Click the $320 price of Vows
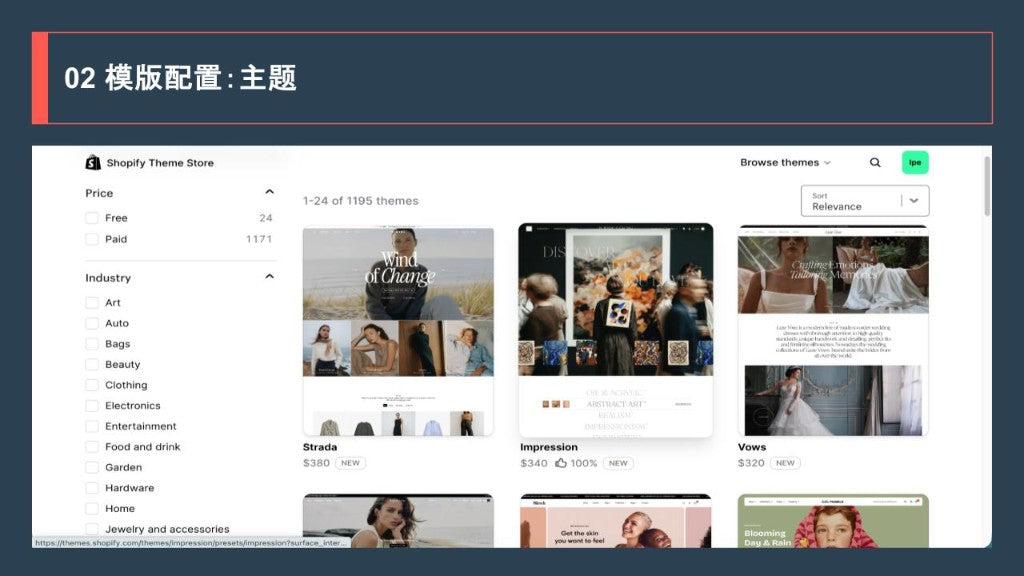The image size is (1024, 576). click(x=751, y=463)
